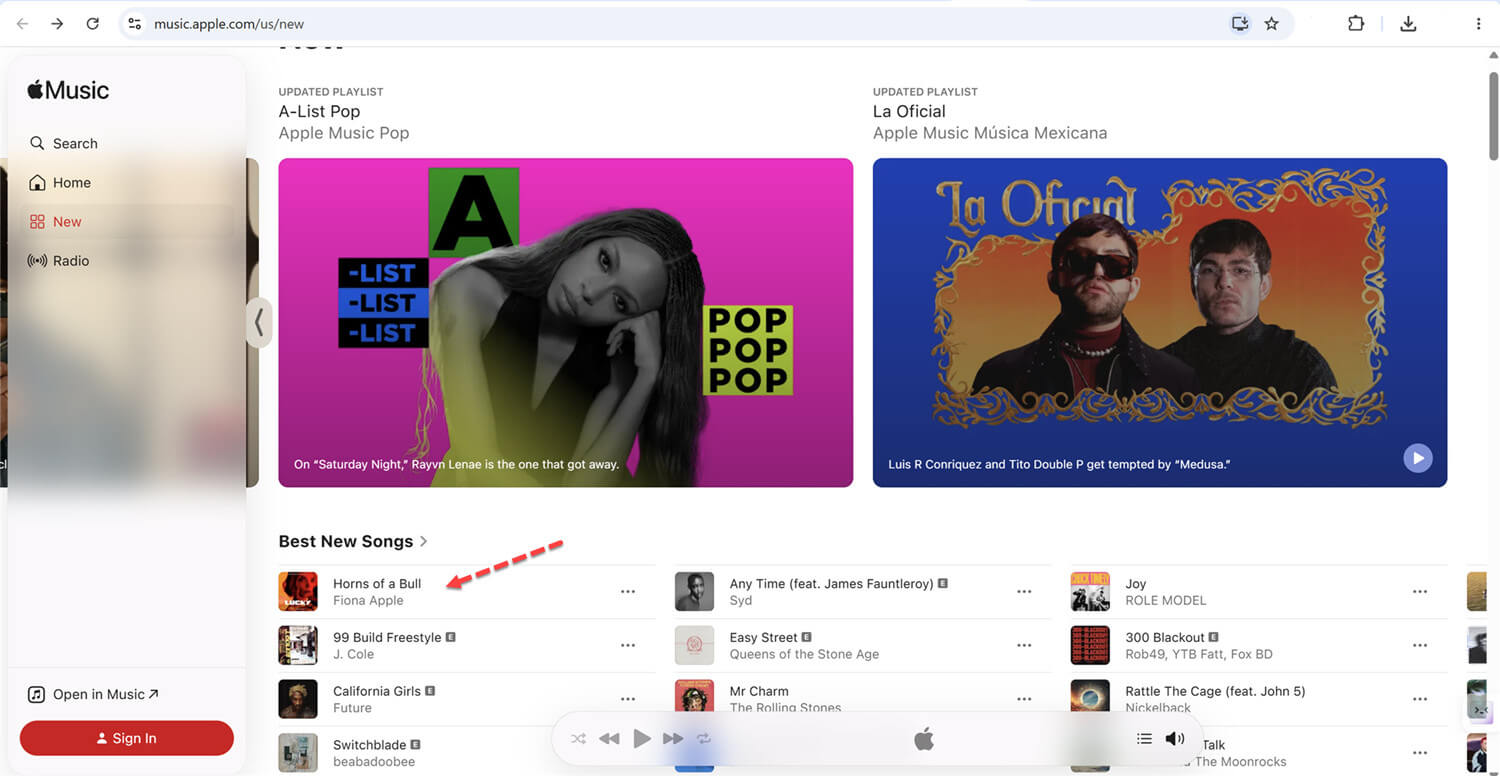This screenshot has width=1500, height=776.
Task: Open more options for Horns of a Bull
Action: tap(628, 592)
